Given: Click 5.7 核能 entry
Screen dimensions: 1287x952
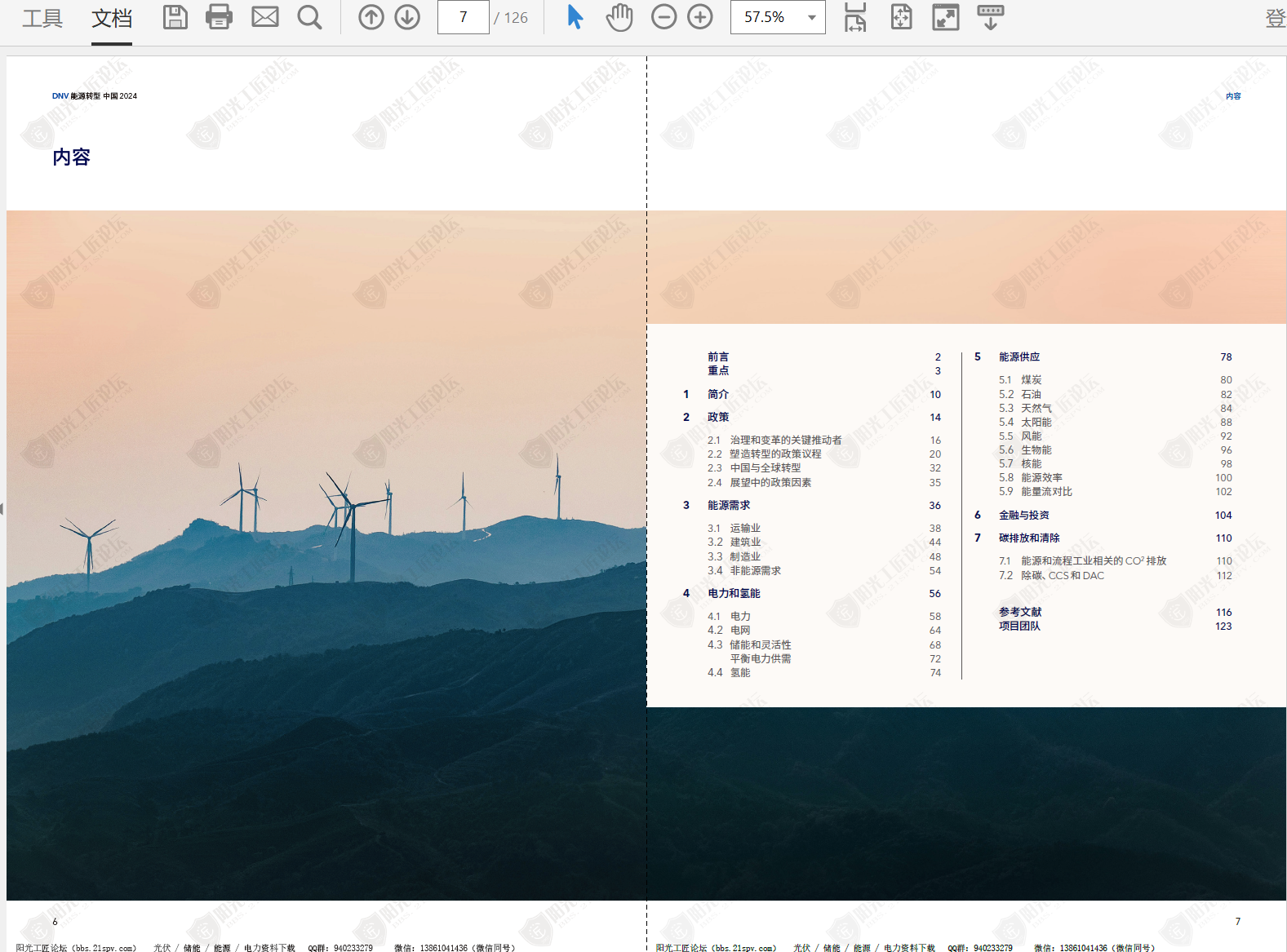Looking at the screenshot, I should click(x=1020, y=463).
